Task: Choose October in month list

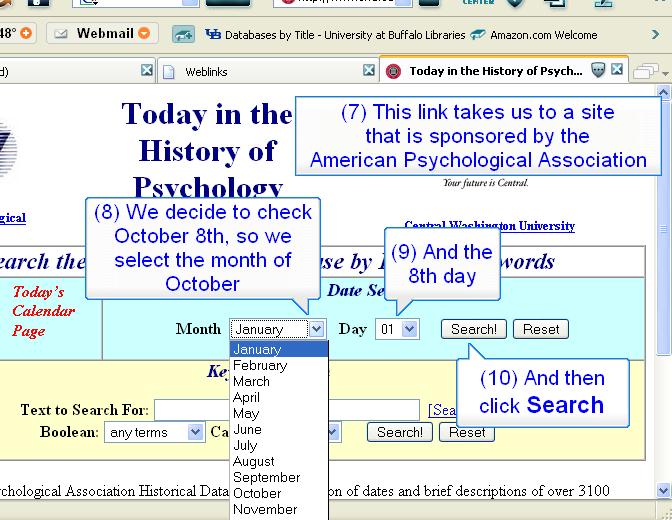Action: tap(279, 493)
